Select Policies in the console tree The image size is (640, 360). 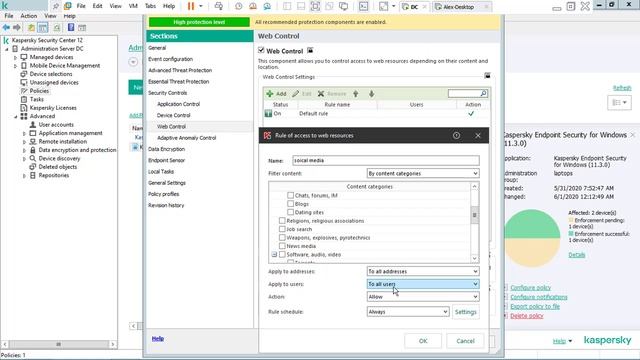tap(39, 91)
